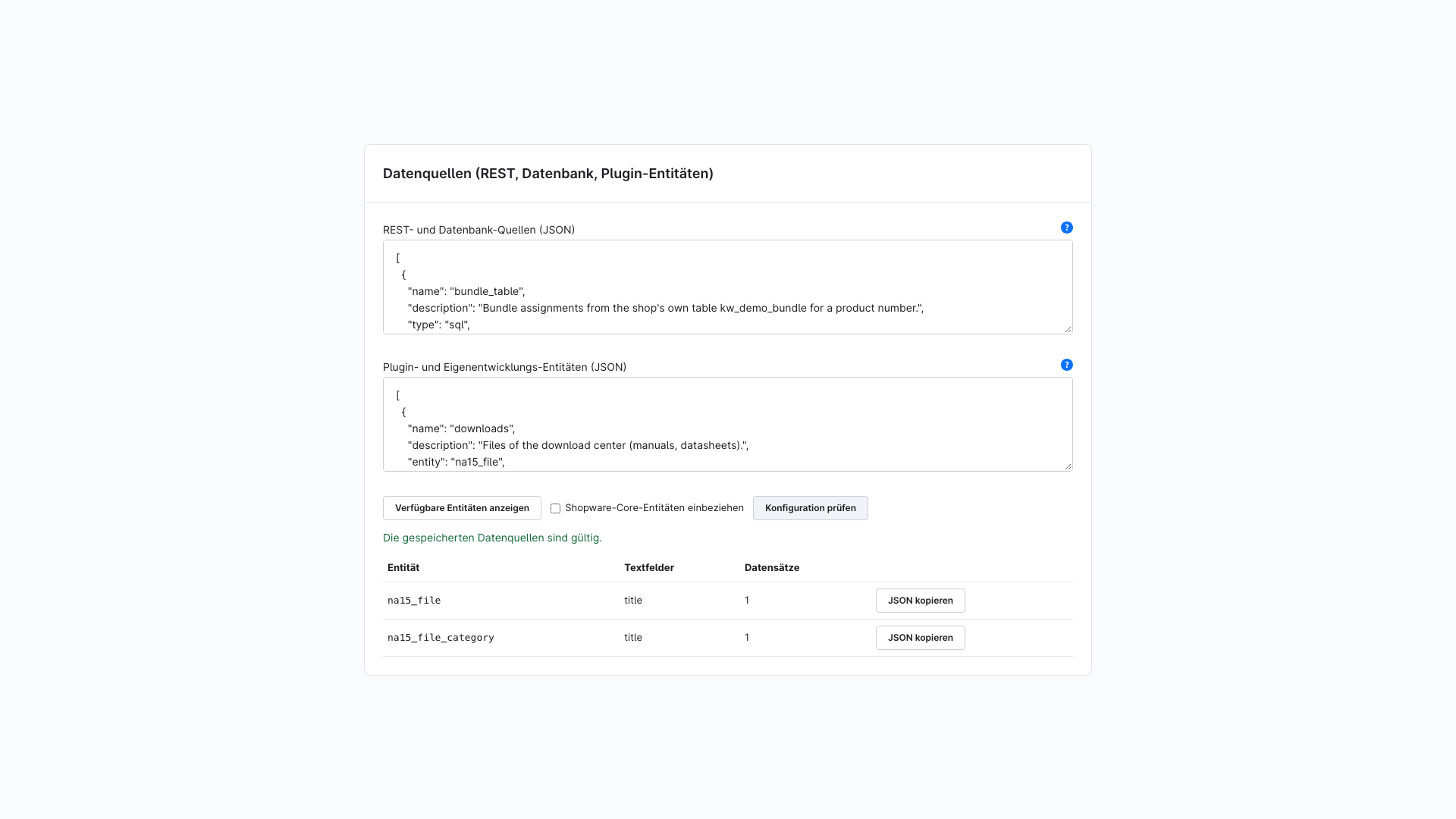Click title value in na15_file row

tap(633, 601)
